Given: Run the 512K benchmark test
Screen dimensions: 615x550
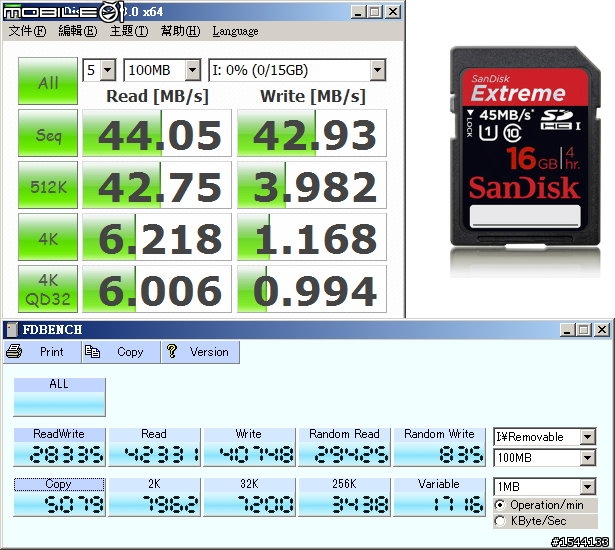Looking at the screenshot, I should click(48, 185).
